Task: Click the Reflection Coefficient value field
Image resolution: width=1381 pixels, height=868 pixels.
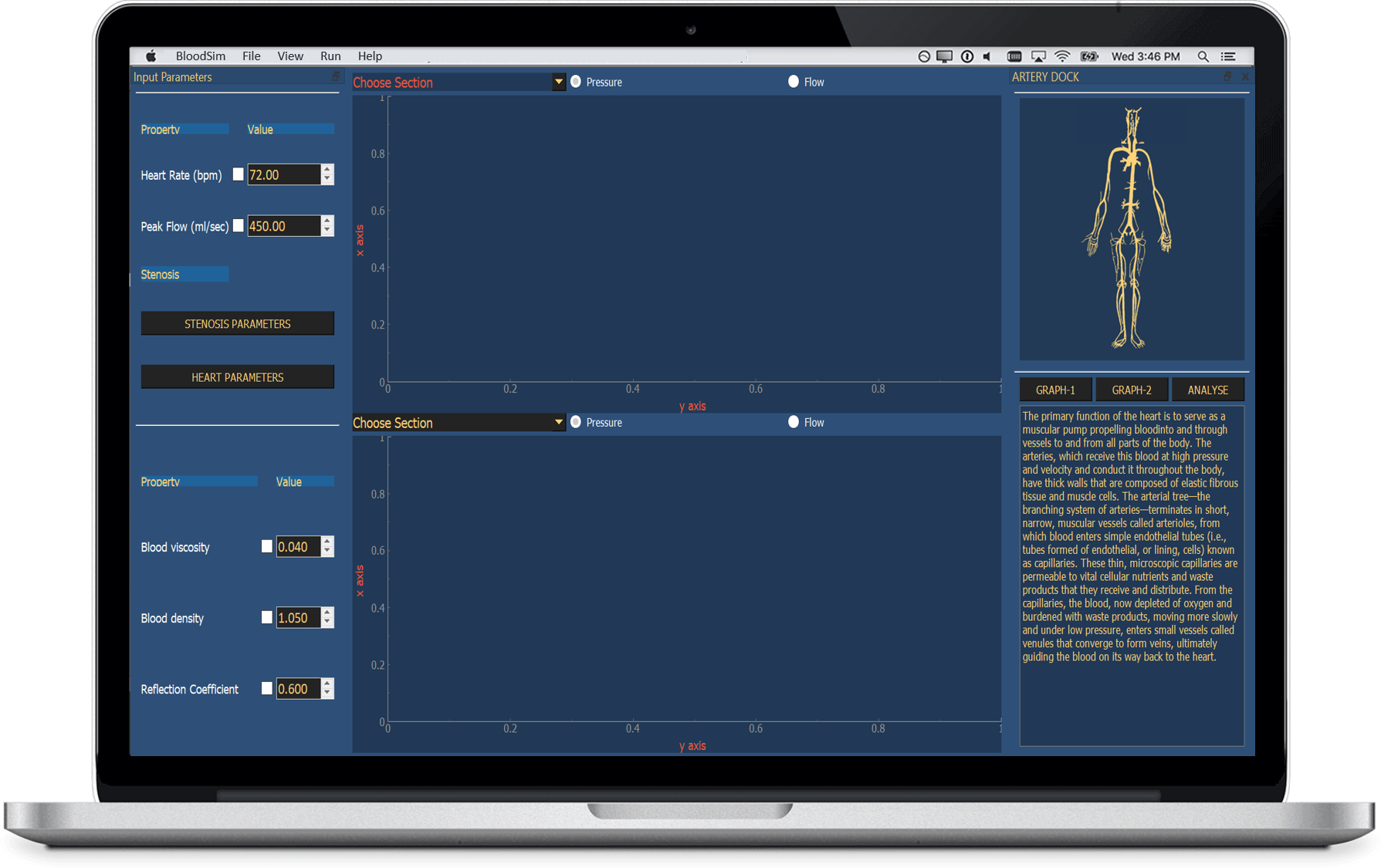Action: [298, 688]
